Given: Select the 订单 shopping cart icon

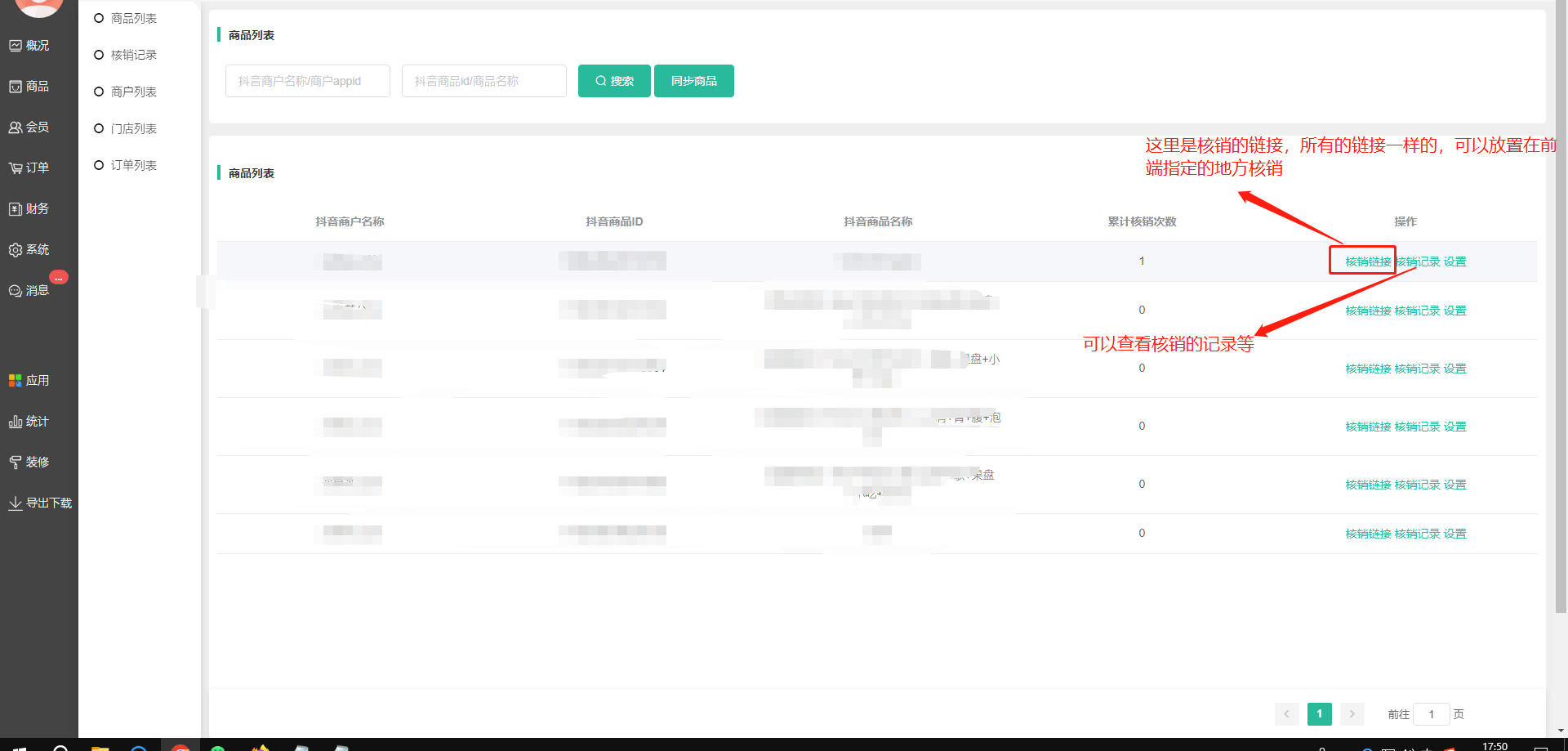Looking at the screenshot, I should (16, 168).
